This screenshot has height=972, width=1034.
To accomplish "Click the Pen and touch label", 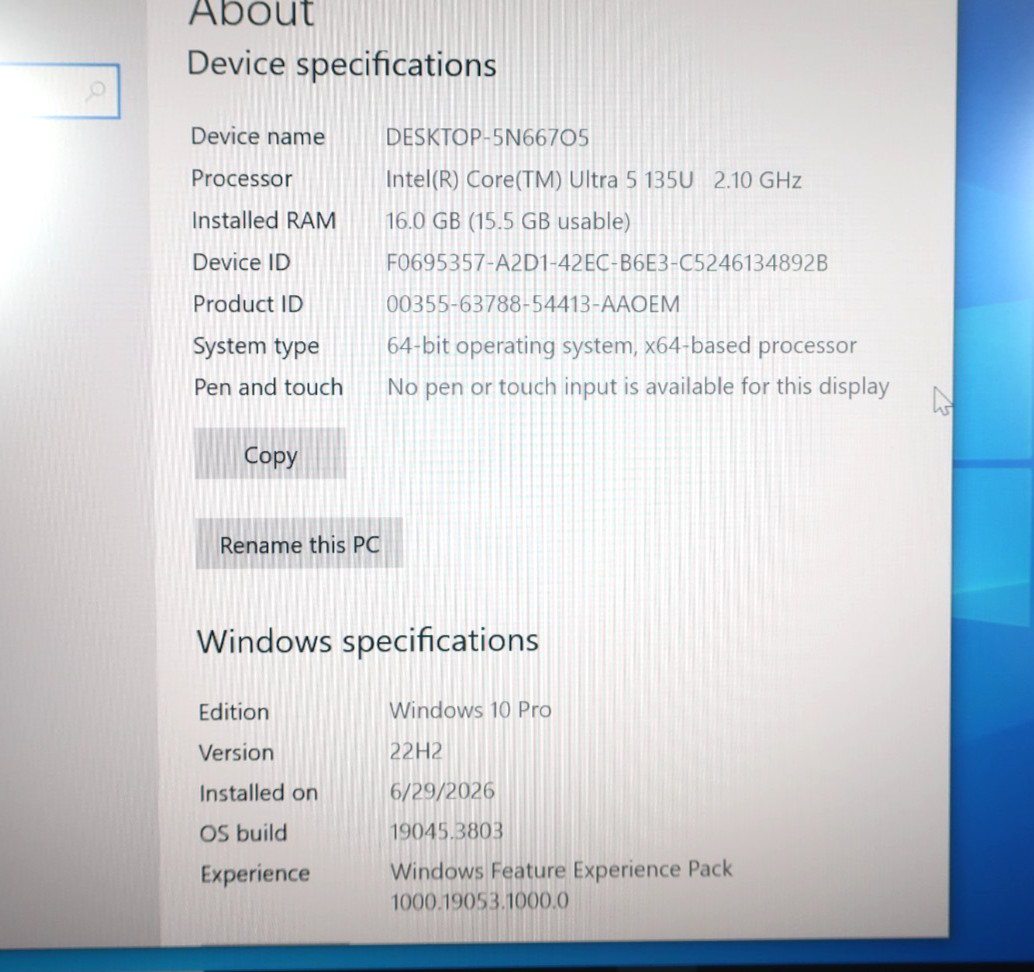I will click(268, 387).
